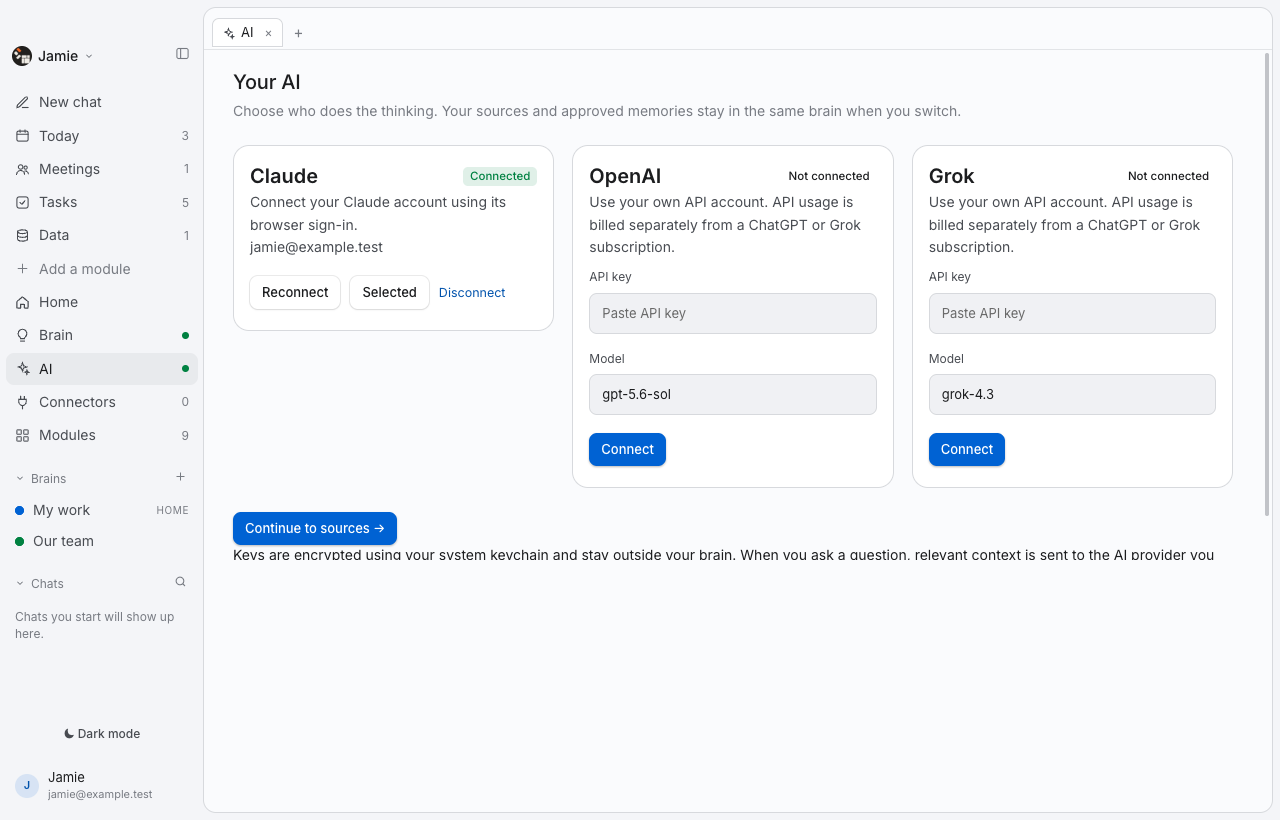Click the Your AI heading
Screen dimensions: 1280x820
pyautogui.click(x=267, y=82)
